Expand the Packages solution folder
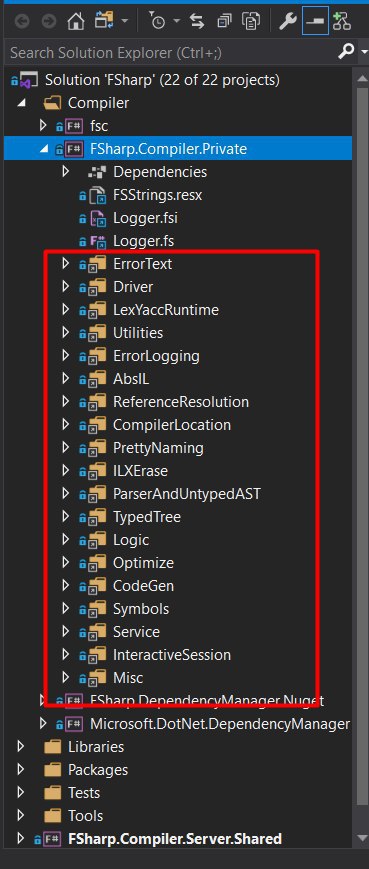The image size is (369, 869). click(21, 769)
